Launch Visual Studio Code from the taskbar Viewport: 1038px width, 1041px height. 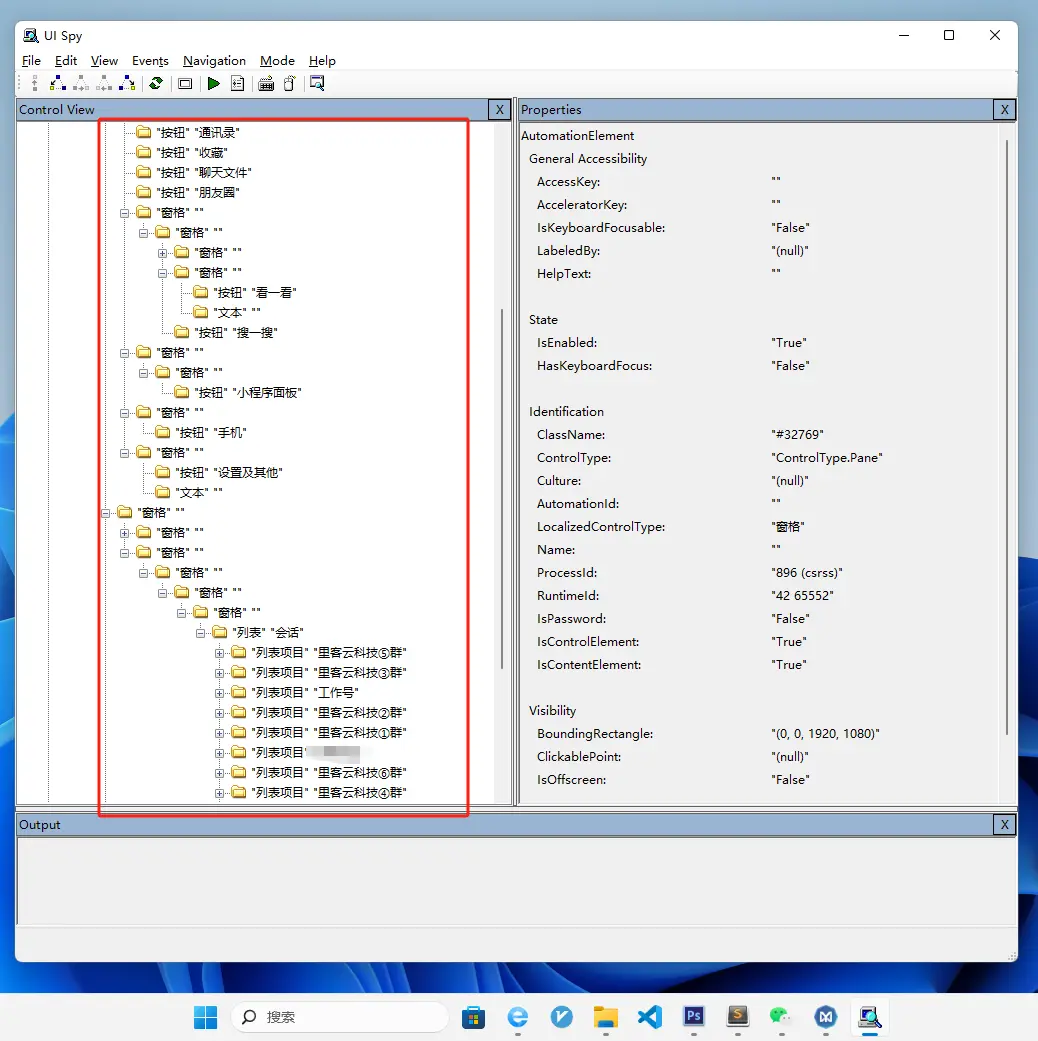(x=649, y=1017)
